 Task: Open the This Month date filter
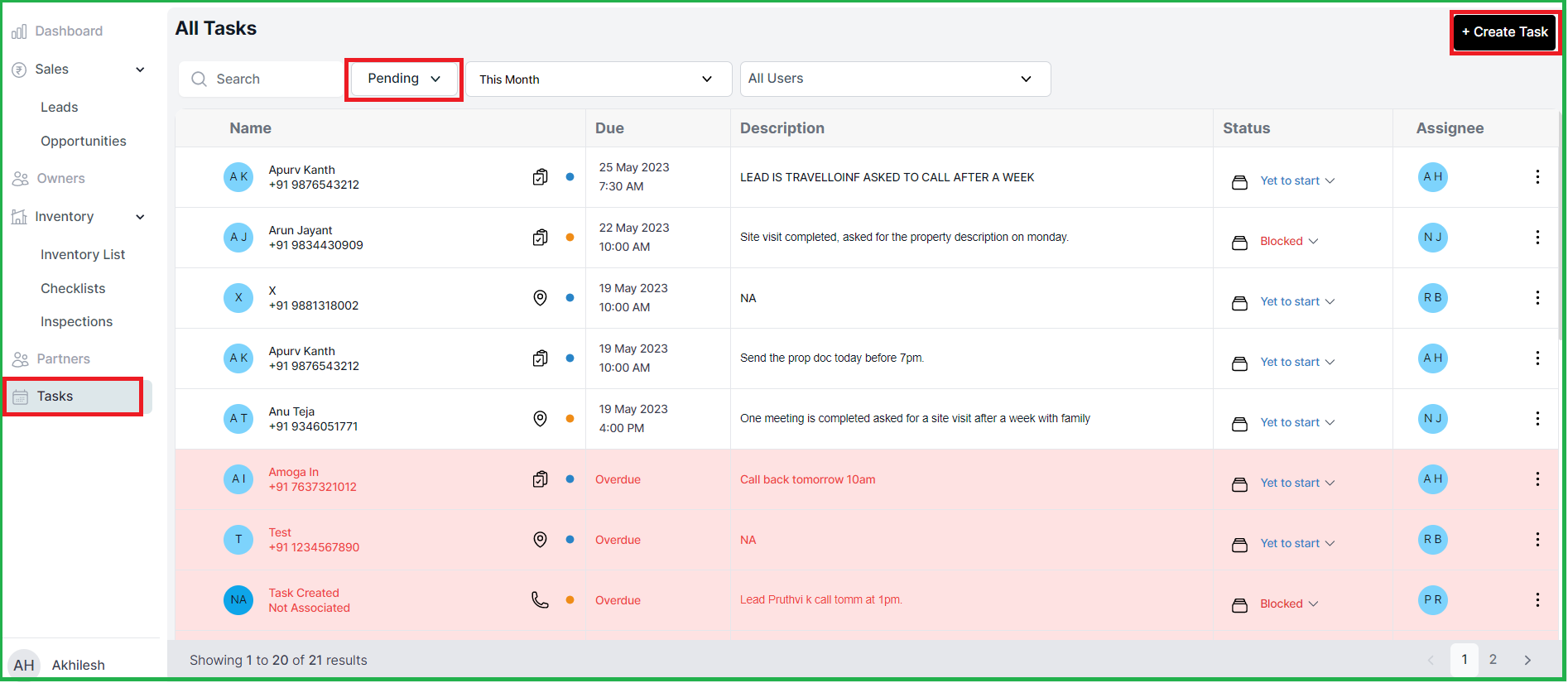coord(599,79)
